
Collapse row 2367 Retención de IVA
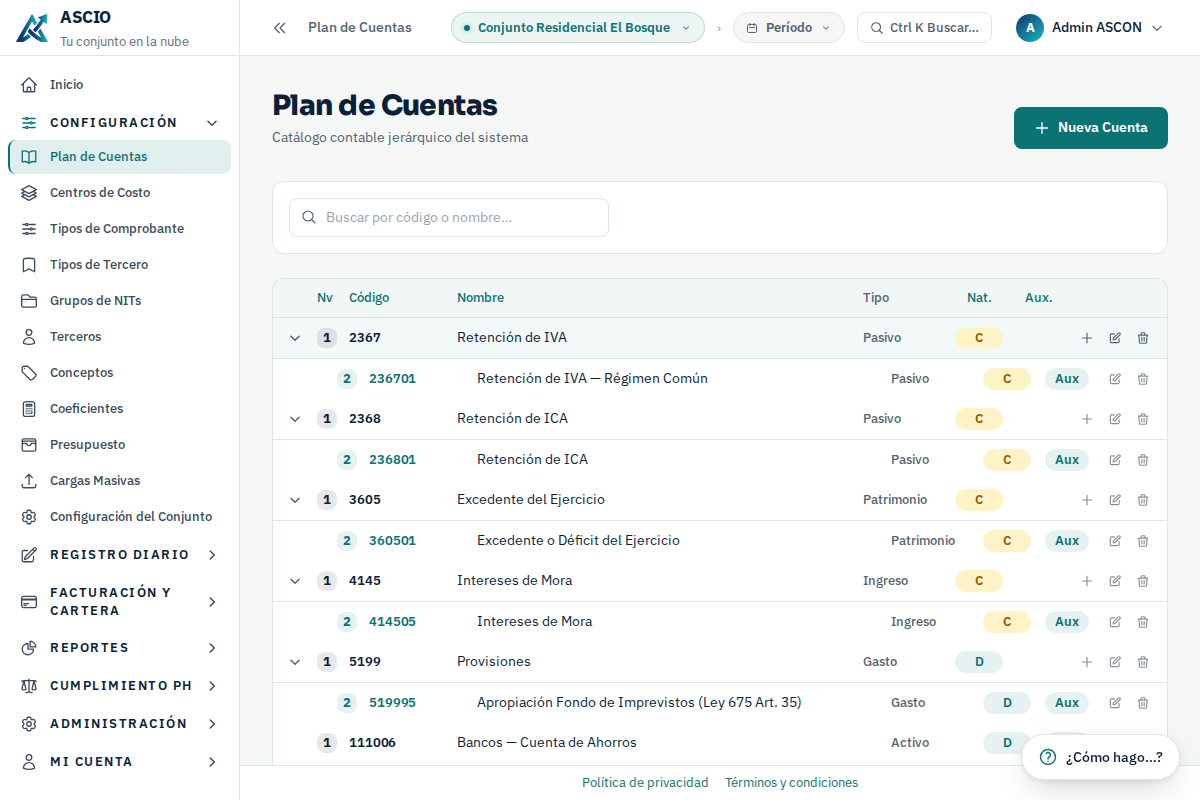[295, 338]
